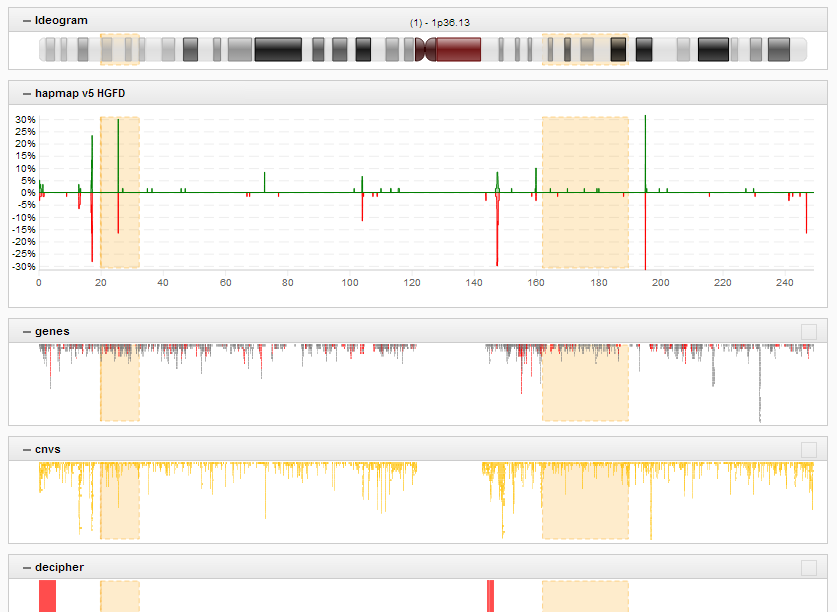This screenshot has height=612, width=837.
Task: Toggle the cnvs panel checkbox
Action: pos(808,450)
